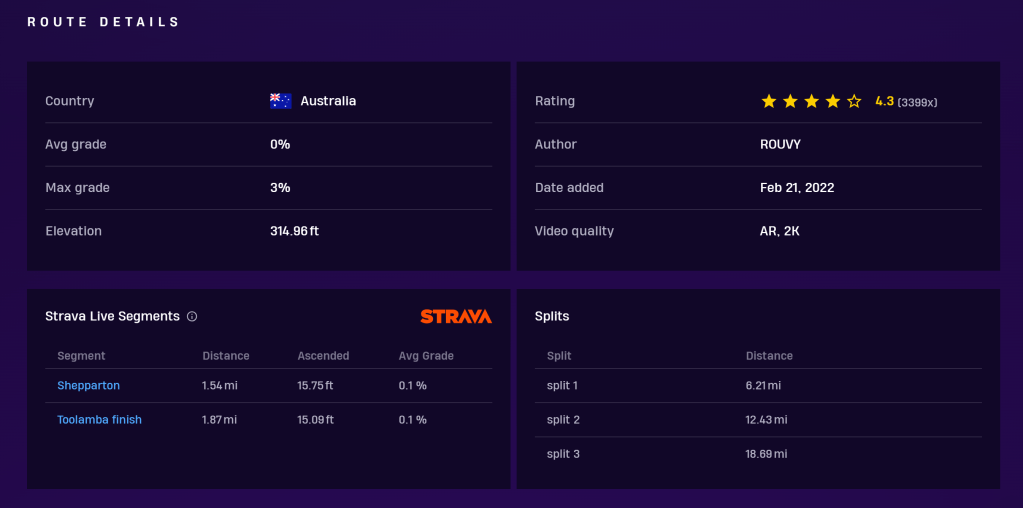Click the empty fifth rating star

click(x=854, y=101)
